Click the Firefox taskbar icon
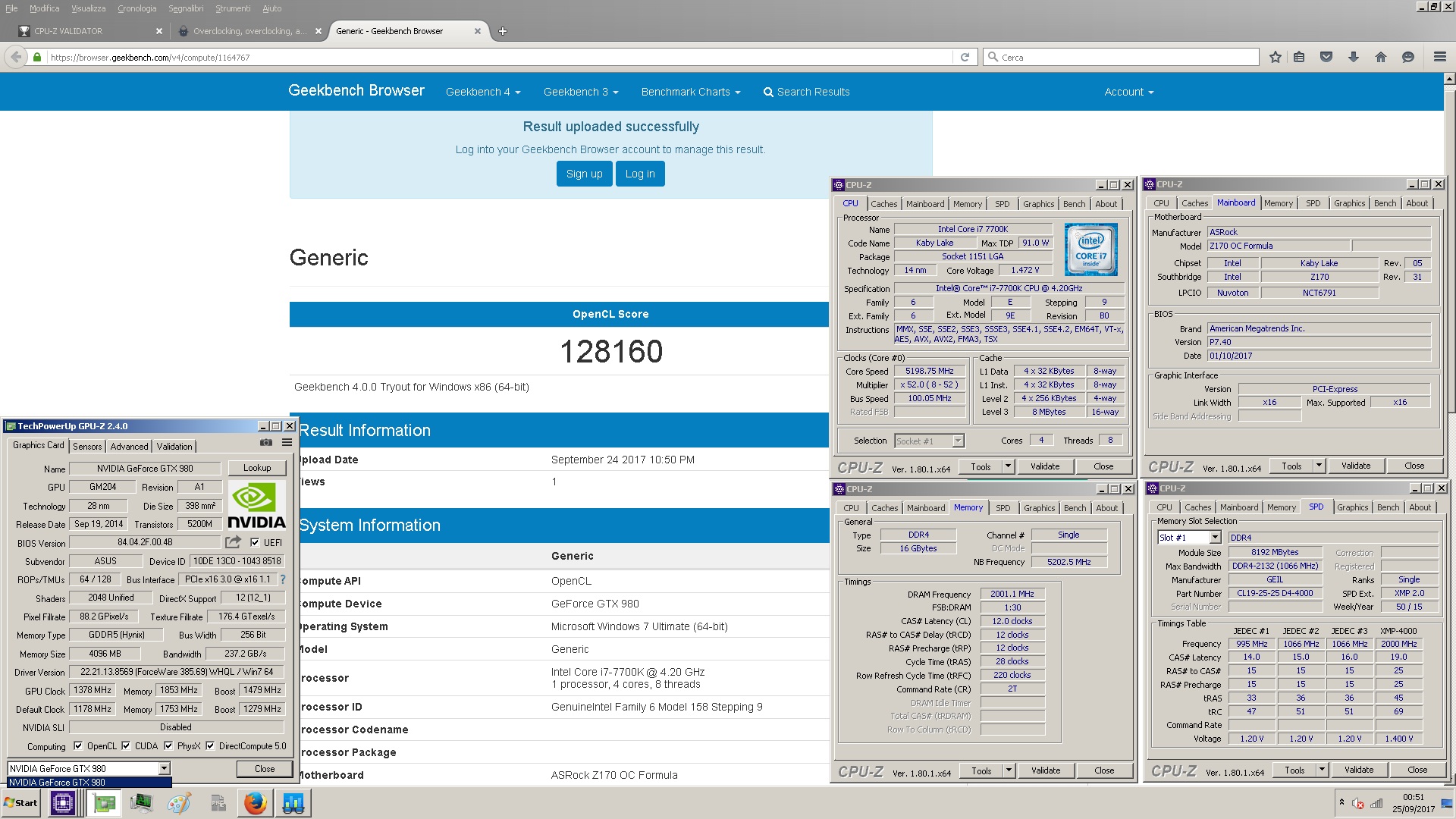This screenshot has width=1456, height=819. pos(256,803)
